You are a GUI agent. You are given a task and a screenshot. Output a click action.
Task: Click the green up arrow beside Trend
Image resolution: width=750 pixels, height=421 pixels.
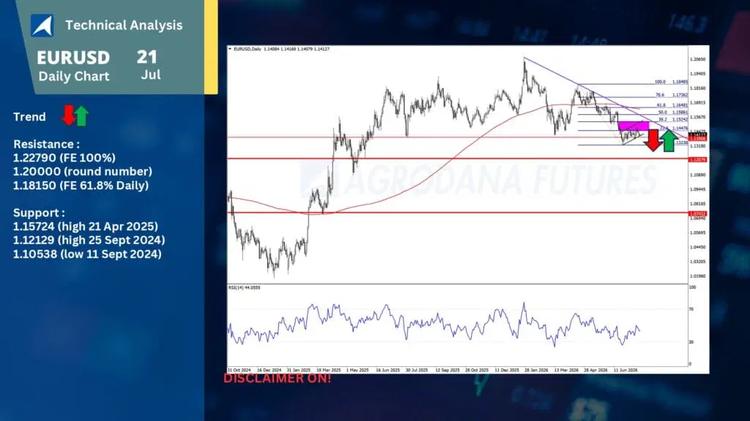click(82, 116)
